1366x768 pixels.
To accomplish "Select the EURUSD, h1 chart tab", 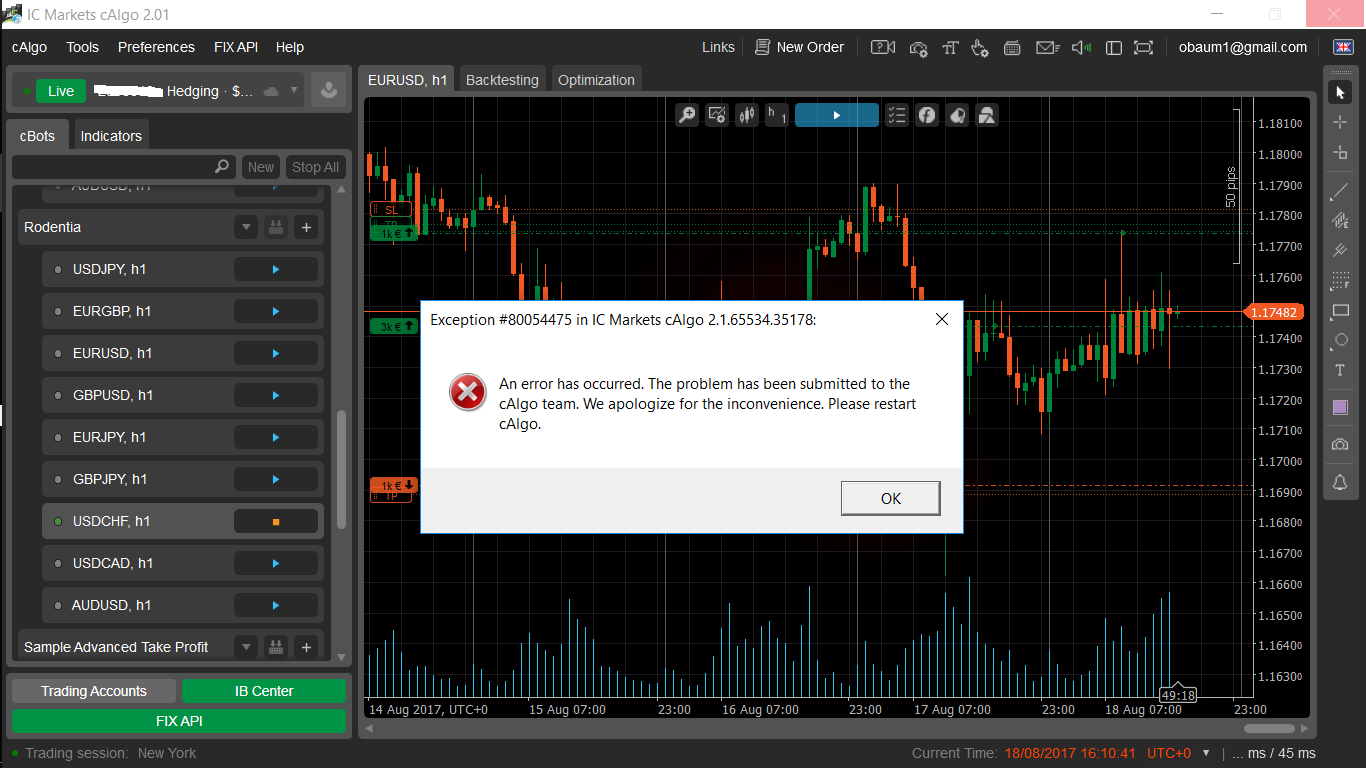I will [407, 80].
